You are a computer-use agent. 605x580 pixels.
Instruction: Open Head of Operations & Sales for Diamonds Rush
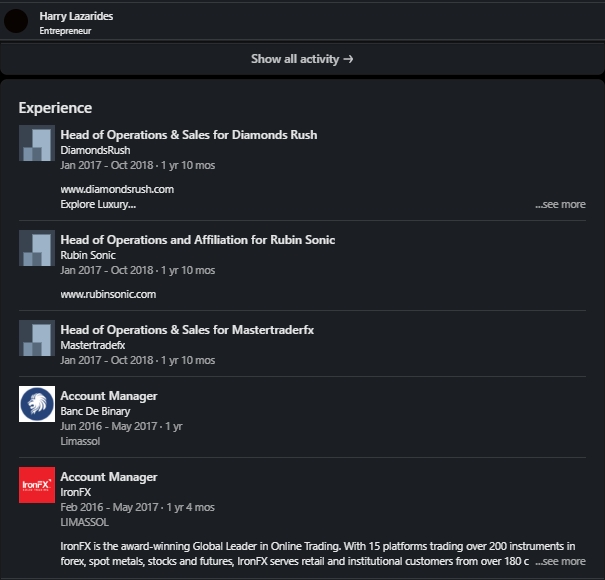[189, 135]
